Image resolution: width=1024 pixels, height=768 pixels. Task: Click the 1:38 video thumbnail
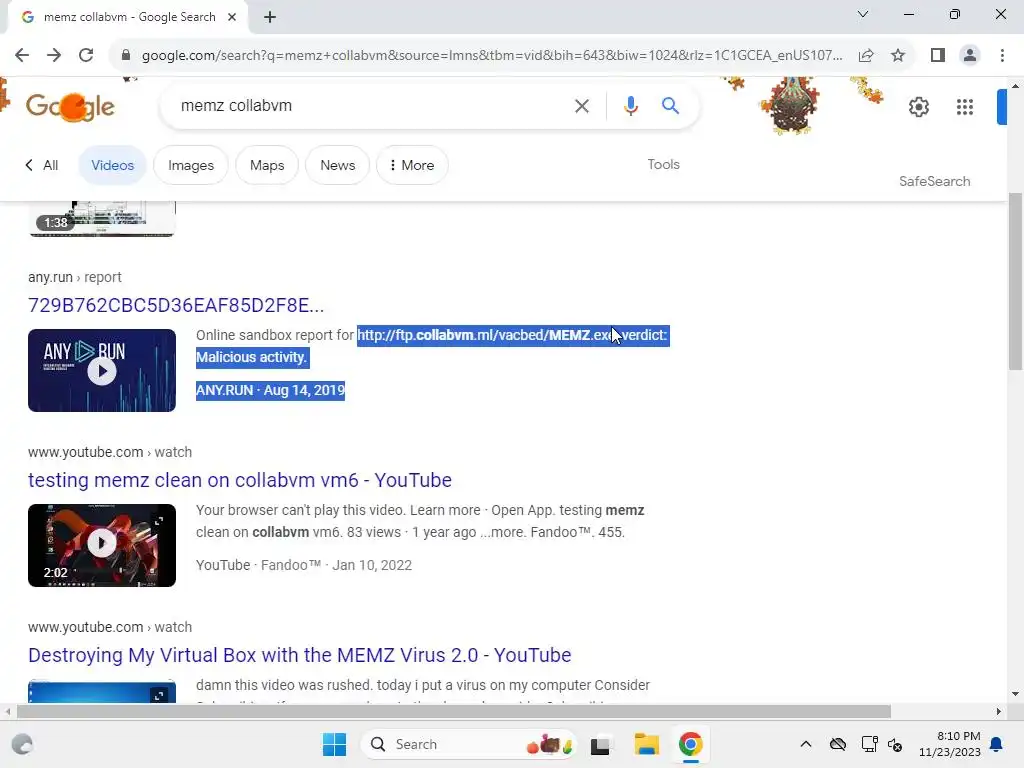[102, 219]
